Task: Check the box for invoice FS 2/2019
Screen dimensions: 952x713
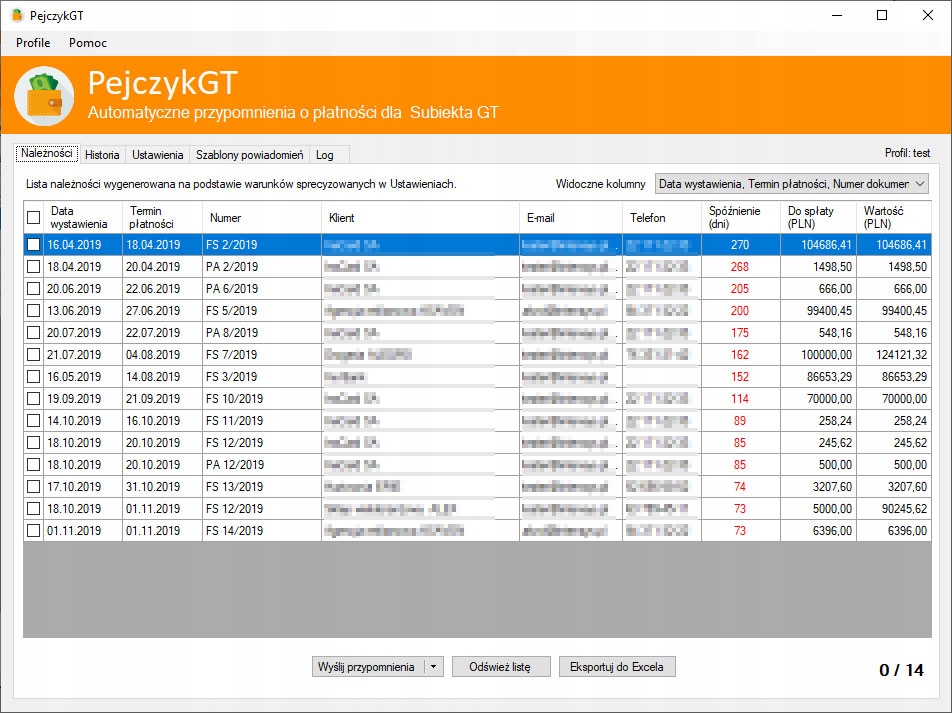Action: [33, 245]
